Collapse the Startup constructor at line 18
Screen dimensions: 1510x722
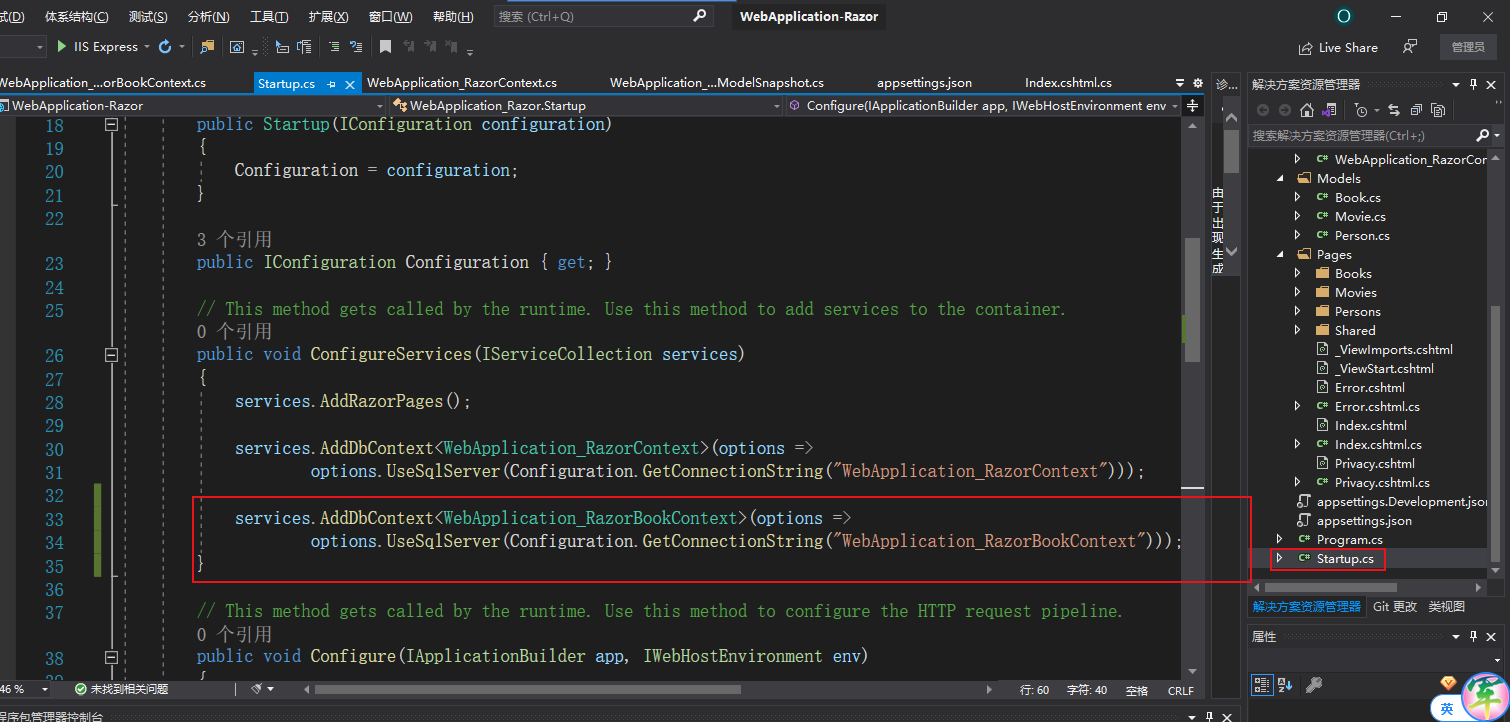click(x=111, y=125)
